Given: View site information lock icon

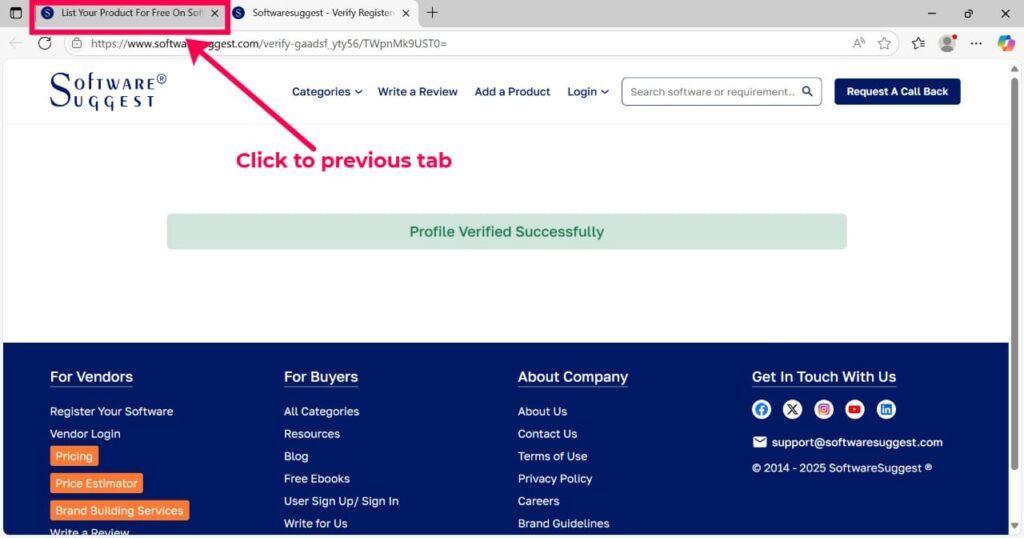Looking at the screenshot, I should [77, 44].
